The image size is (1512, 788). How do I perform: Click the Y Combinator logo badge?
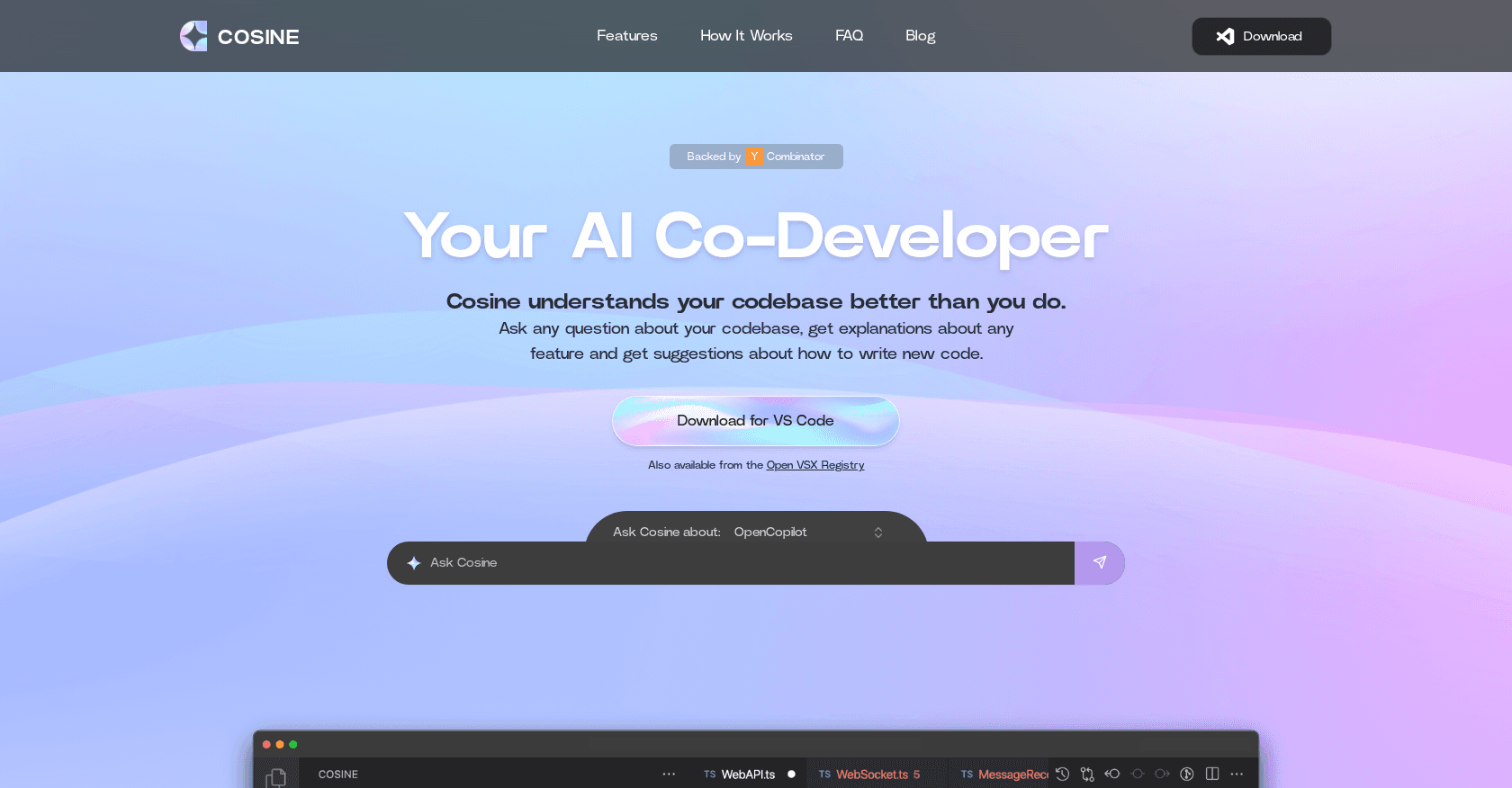(x=753, y=157)
